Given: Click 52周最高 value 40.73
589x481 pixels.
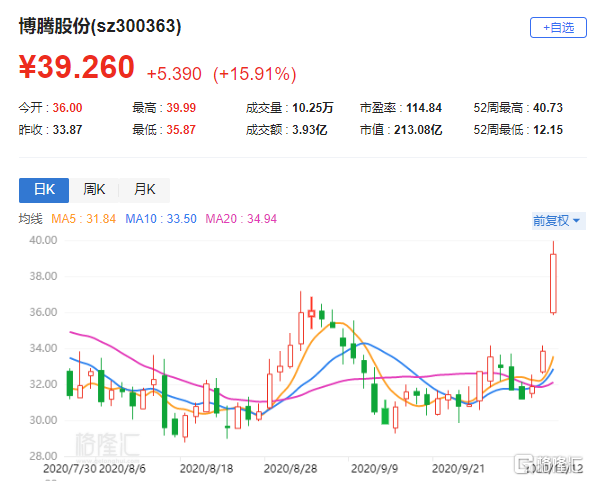Looking at the screenshot, I should point(548,108).
